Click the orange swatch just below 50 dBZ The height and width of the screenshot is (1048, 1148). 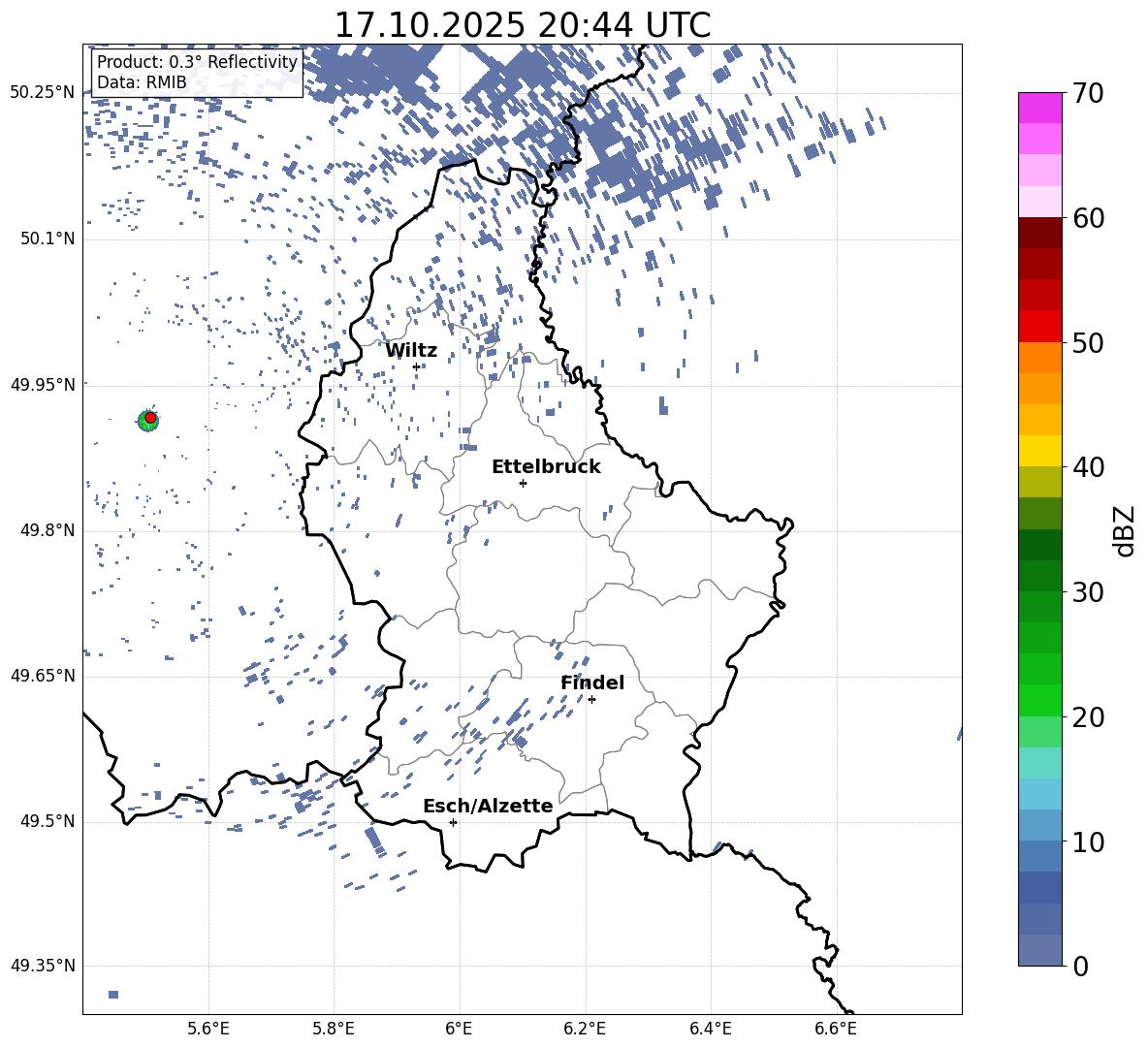coord(1040,358)
